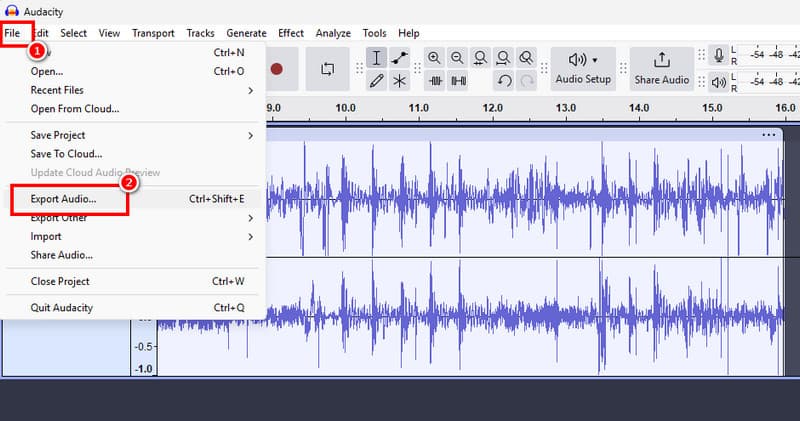Select the Selection (I-beam) tool
Image resolution: width=800 pixels, height=421 pixels.
point(376,58)
